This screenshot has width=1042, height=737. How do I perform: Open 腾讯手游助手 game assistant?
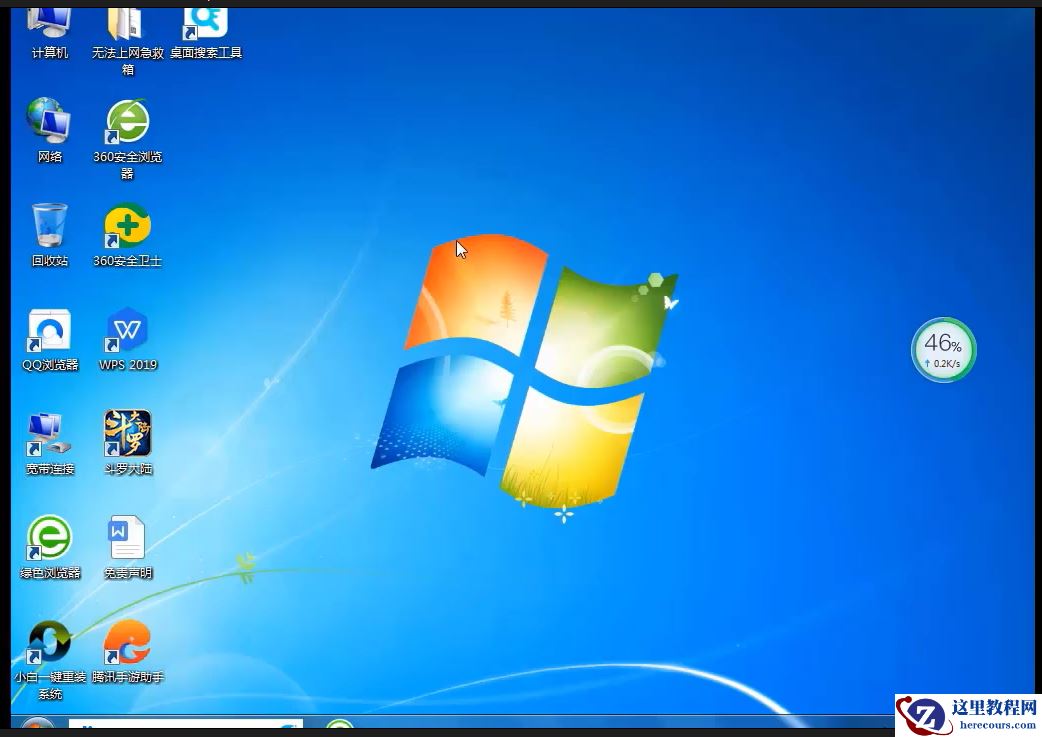click(128, 640)
